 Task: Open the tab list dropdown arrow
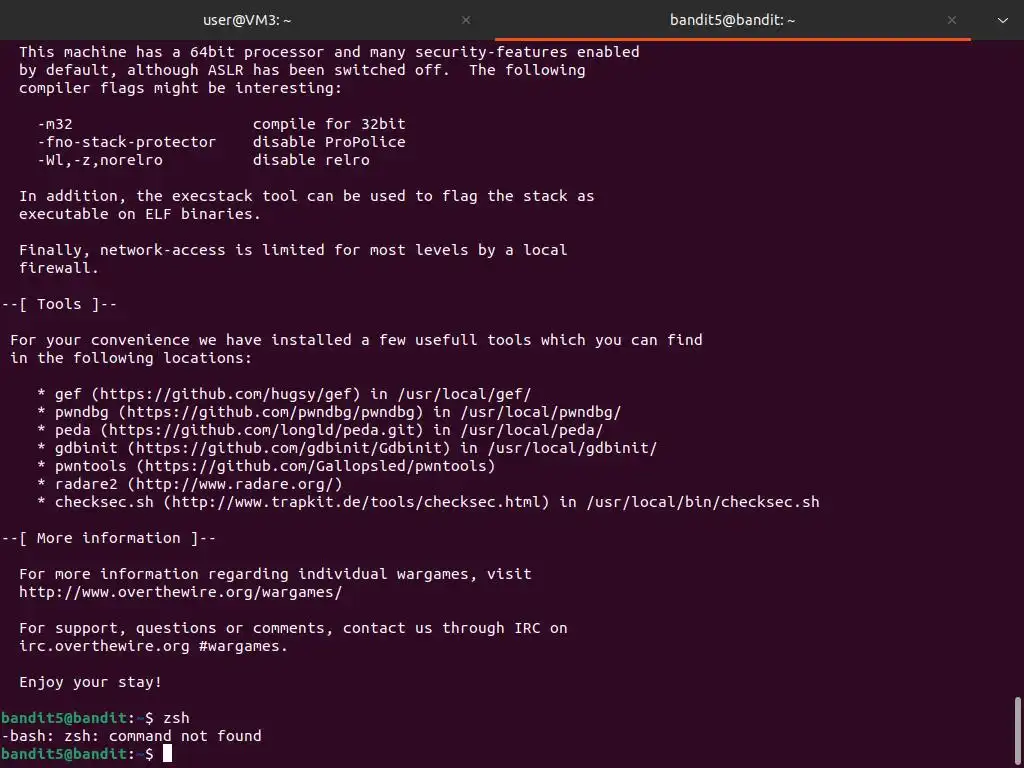pos(1003,20)
